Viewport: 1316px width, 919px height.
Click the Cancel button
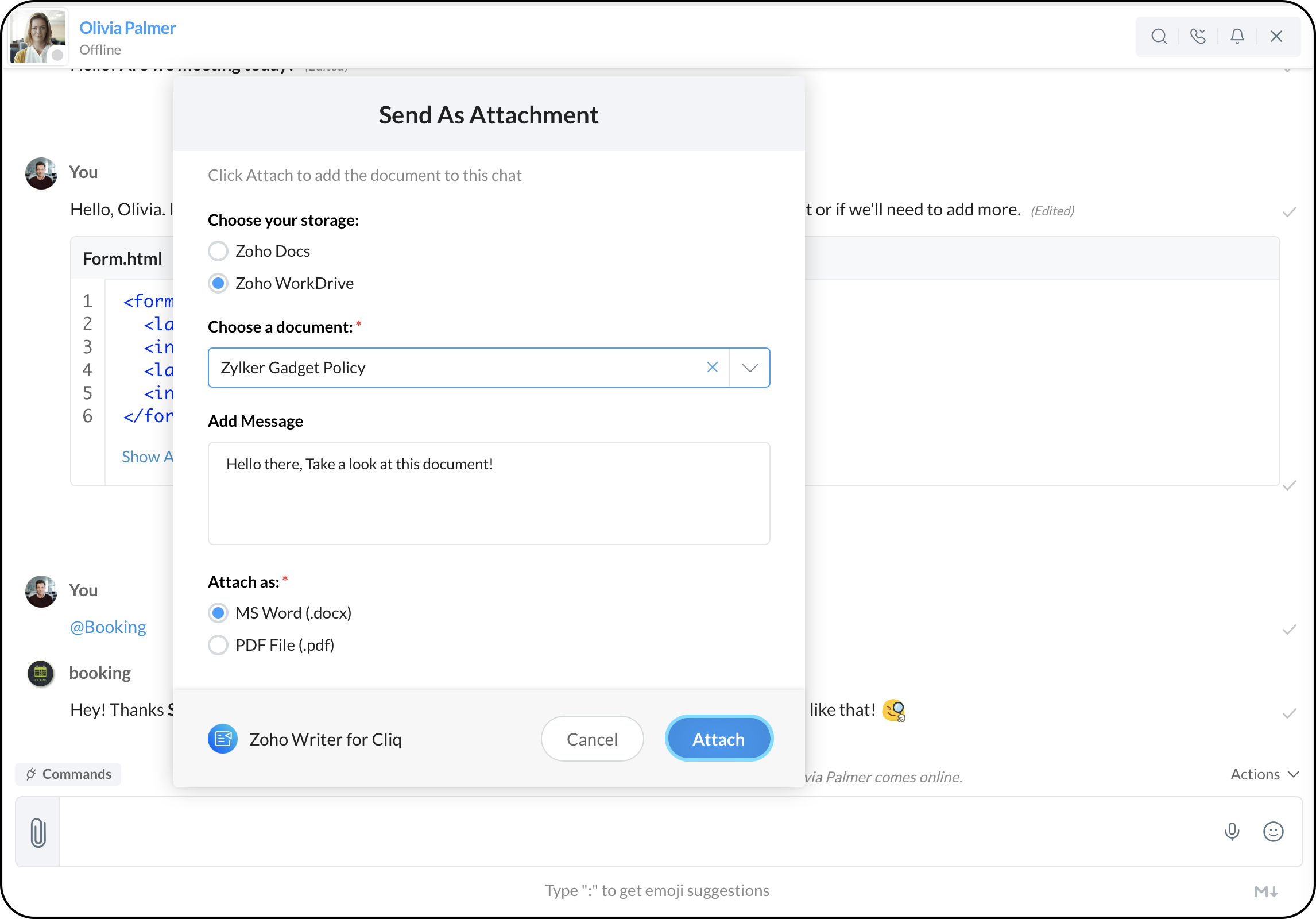(592, 739)
